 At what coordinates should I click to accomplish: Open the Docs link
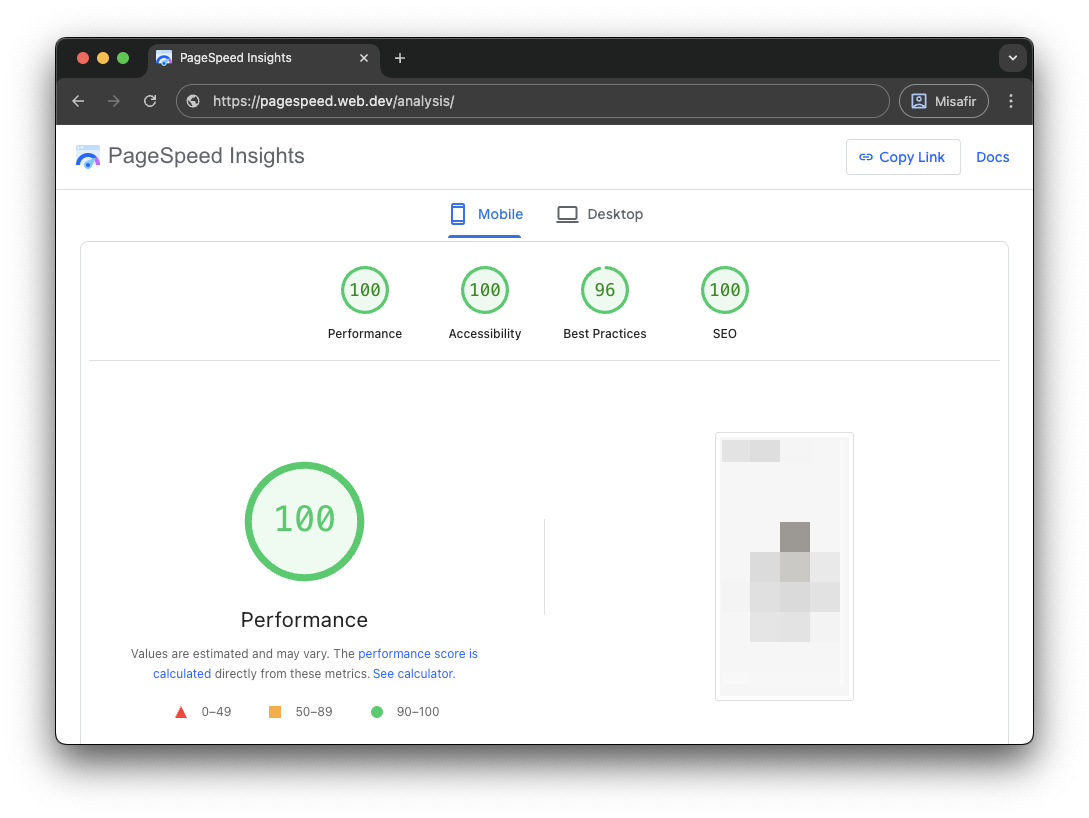coord(992,158)
